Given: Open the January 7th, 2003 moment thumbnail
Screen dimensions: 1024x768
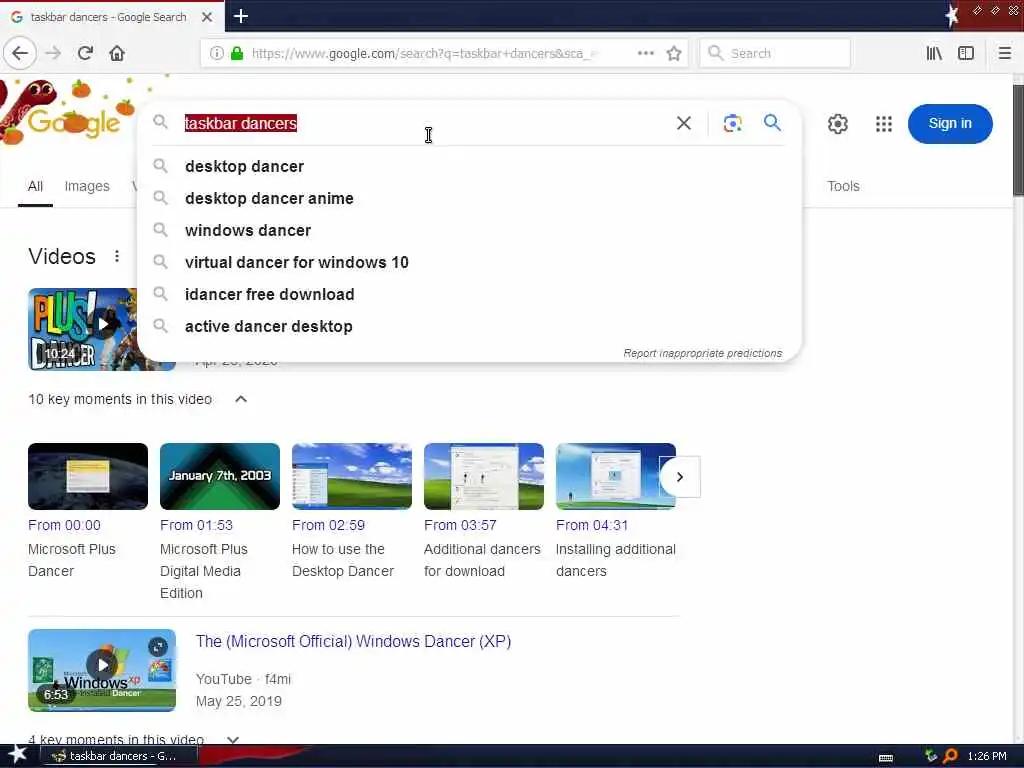Looking at the screenshot, I should 219,476.
